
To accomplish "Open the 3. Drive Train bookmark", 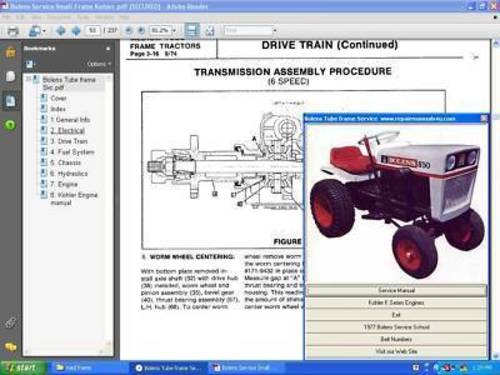I will tap(69, 141).
